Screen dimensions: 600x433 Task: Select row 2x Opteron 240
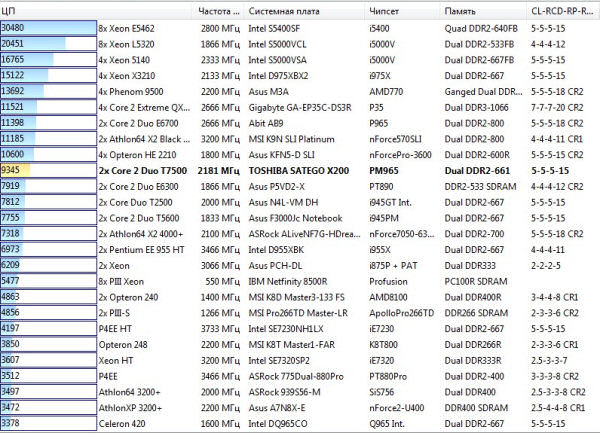300,297
